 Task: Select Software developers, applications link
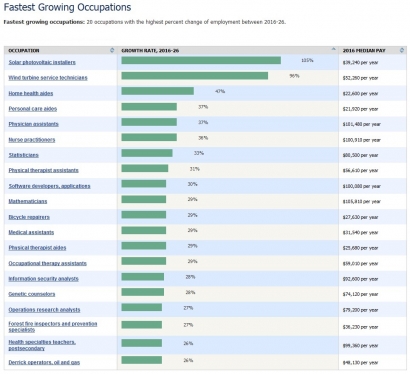coord(49,186)
